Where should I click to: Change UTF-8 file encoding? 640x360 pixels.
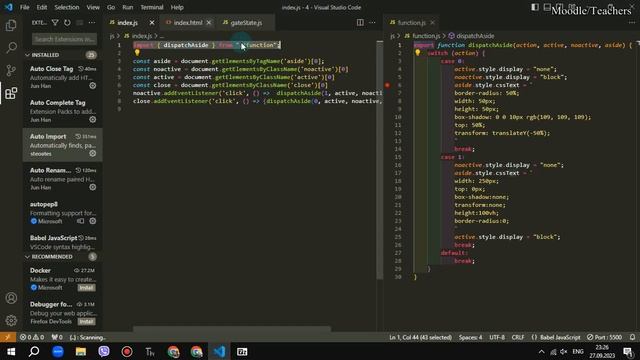pyautogui.click(x=497, y=337)
